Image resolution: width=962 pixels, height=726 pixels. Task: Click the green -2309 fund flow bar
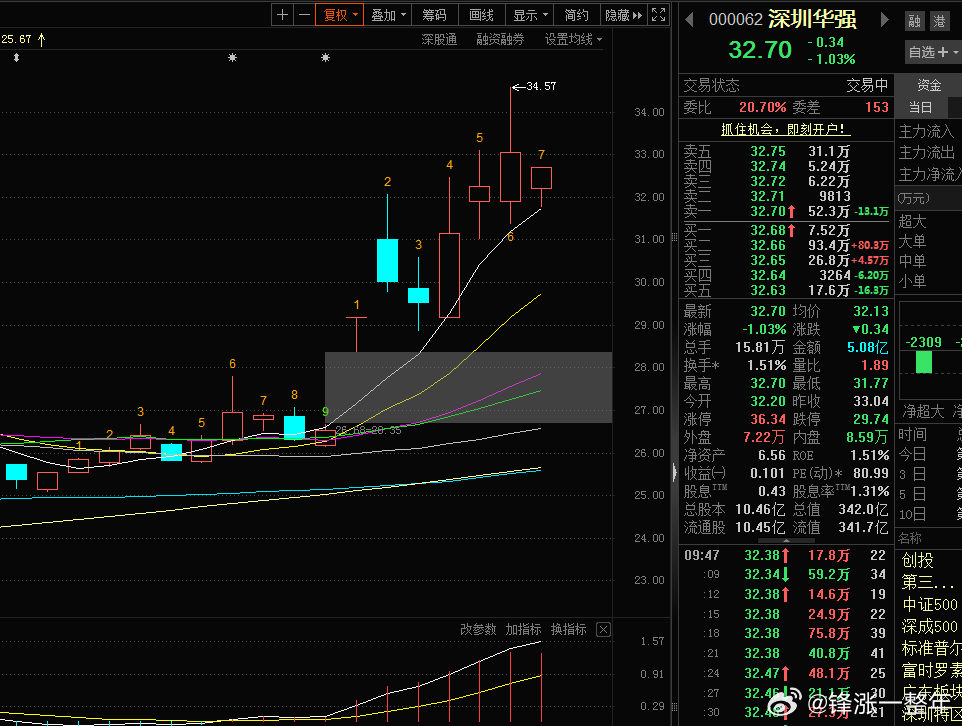click(x=923, y=361)
